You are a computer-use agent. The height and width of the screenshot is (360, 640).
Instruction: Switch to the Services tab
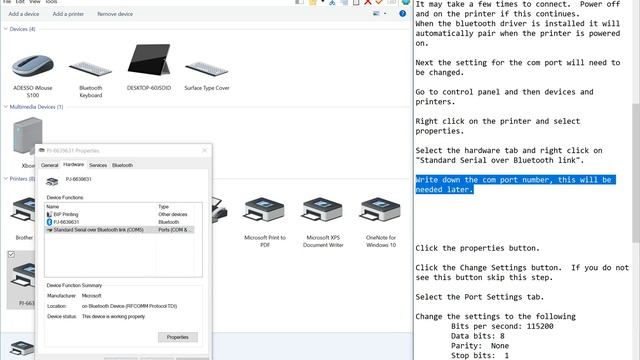tap(98, 165)
